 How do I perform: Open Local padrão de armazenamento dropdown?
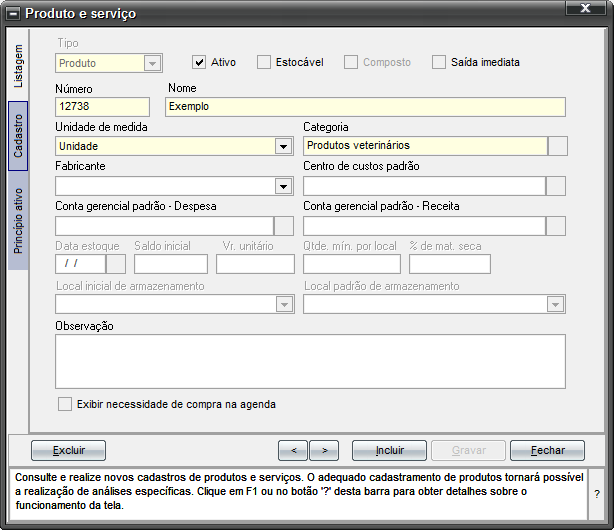coord(555,304)
